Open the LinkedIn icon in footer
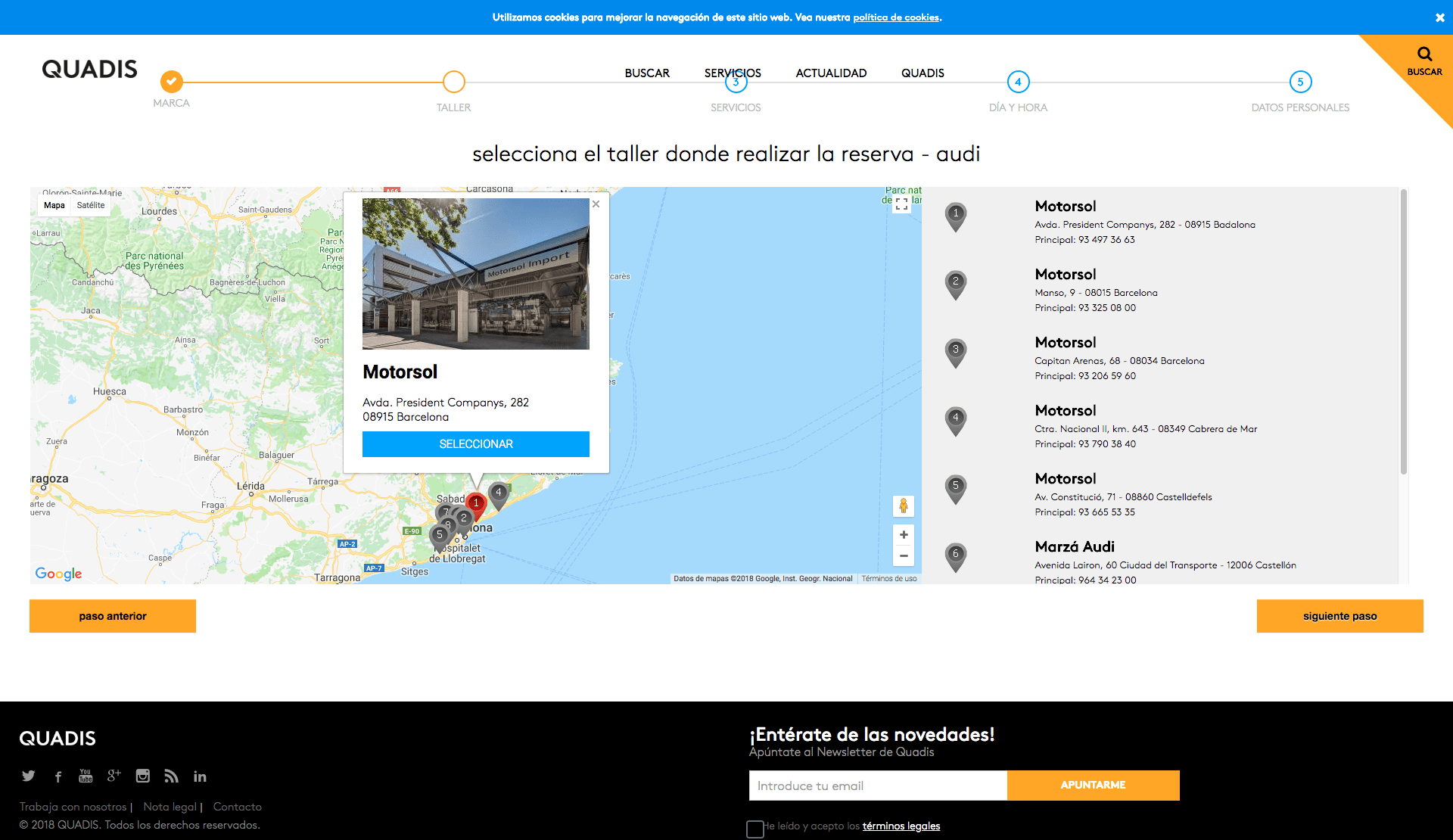The image size is (1453, 840). (x=200, y=776)
